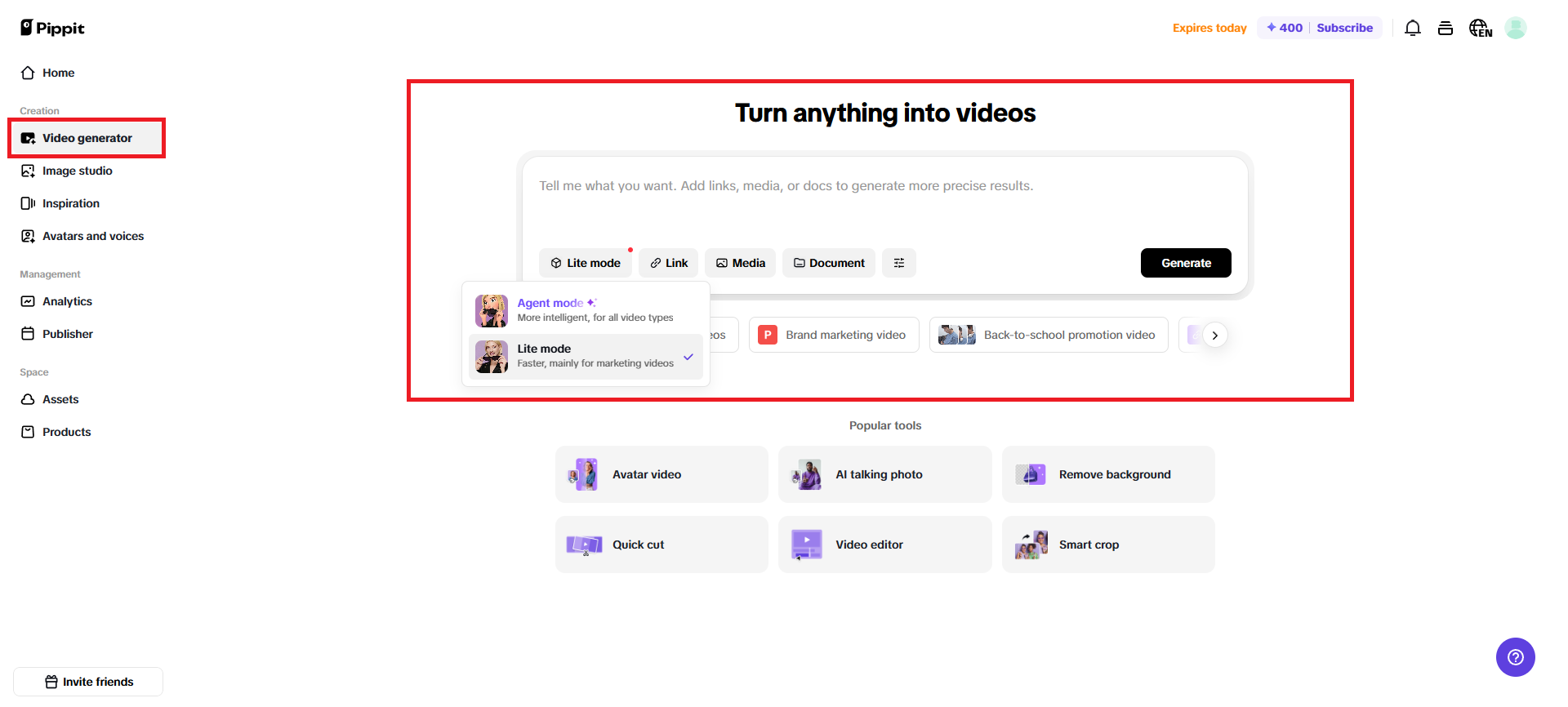Viewport: 1568px width, 707px height.
Task: Select Agent mode option
Action: 586,310
